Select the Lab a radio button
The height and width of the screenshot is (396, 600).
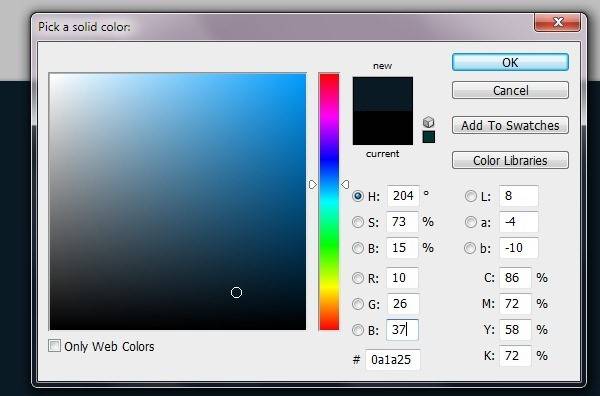pyautogui.click(x=471, y=222)
